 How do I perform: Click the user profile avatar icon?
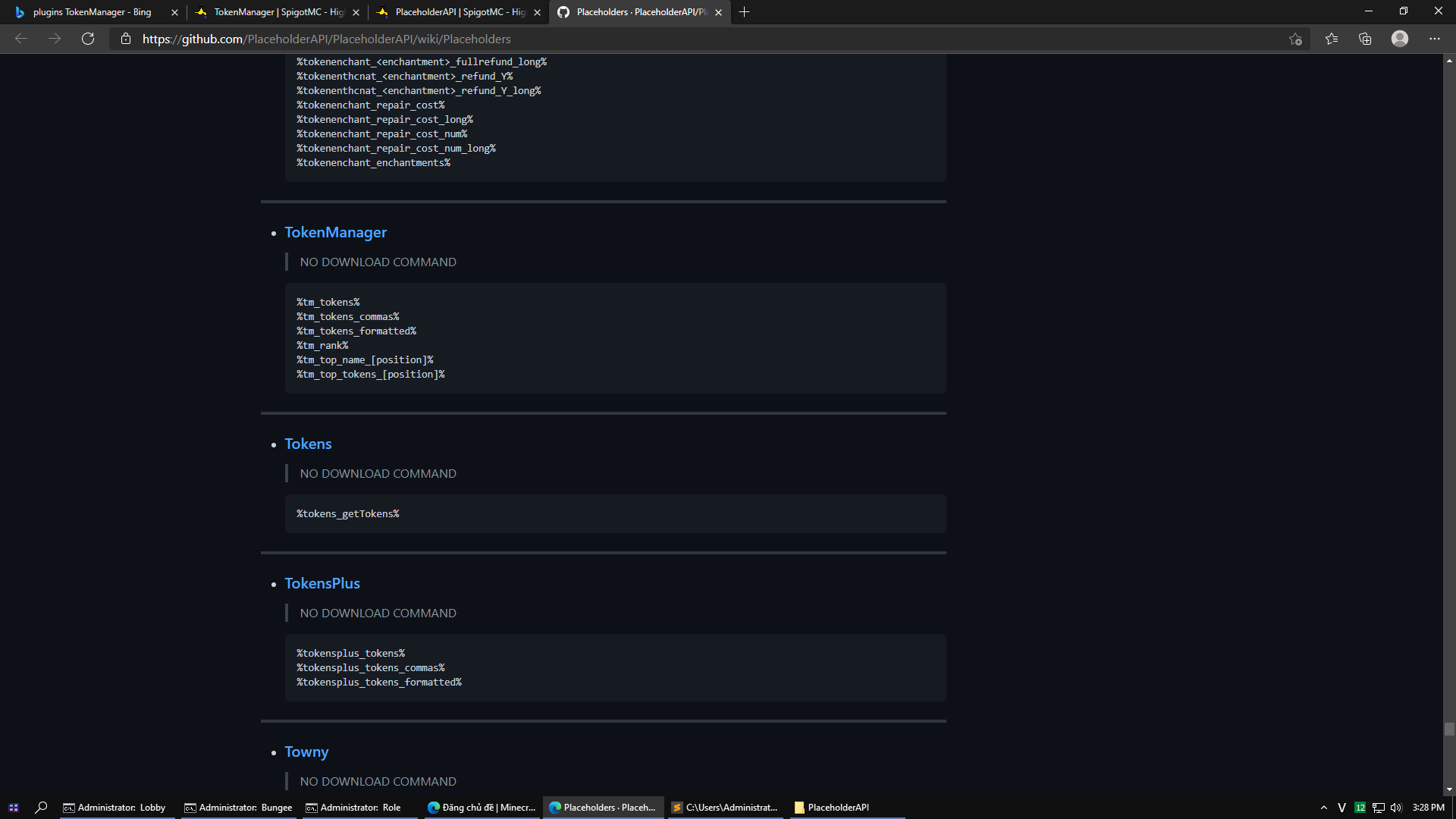point(1400,39)
